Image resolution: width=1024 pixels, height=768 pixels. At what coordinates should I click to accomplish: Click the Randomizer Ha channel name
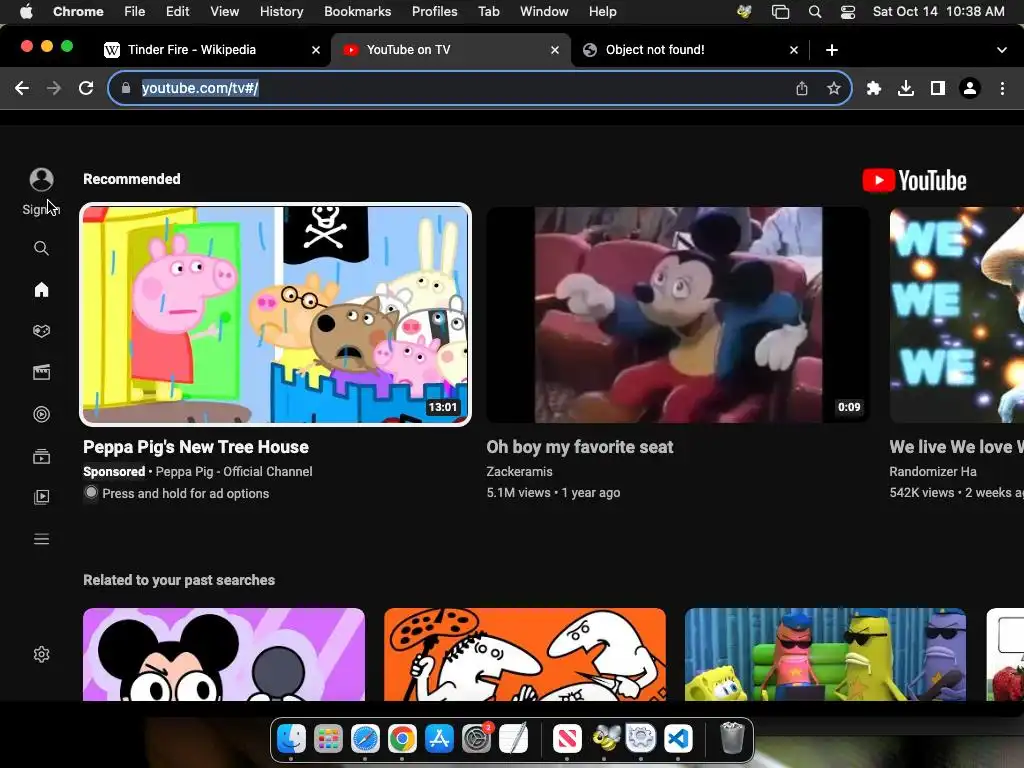click(933, 472)
